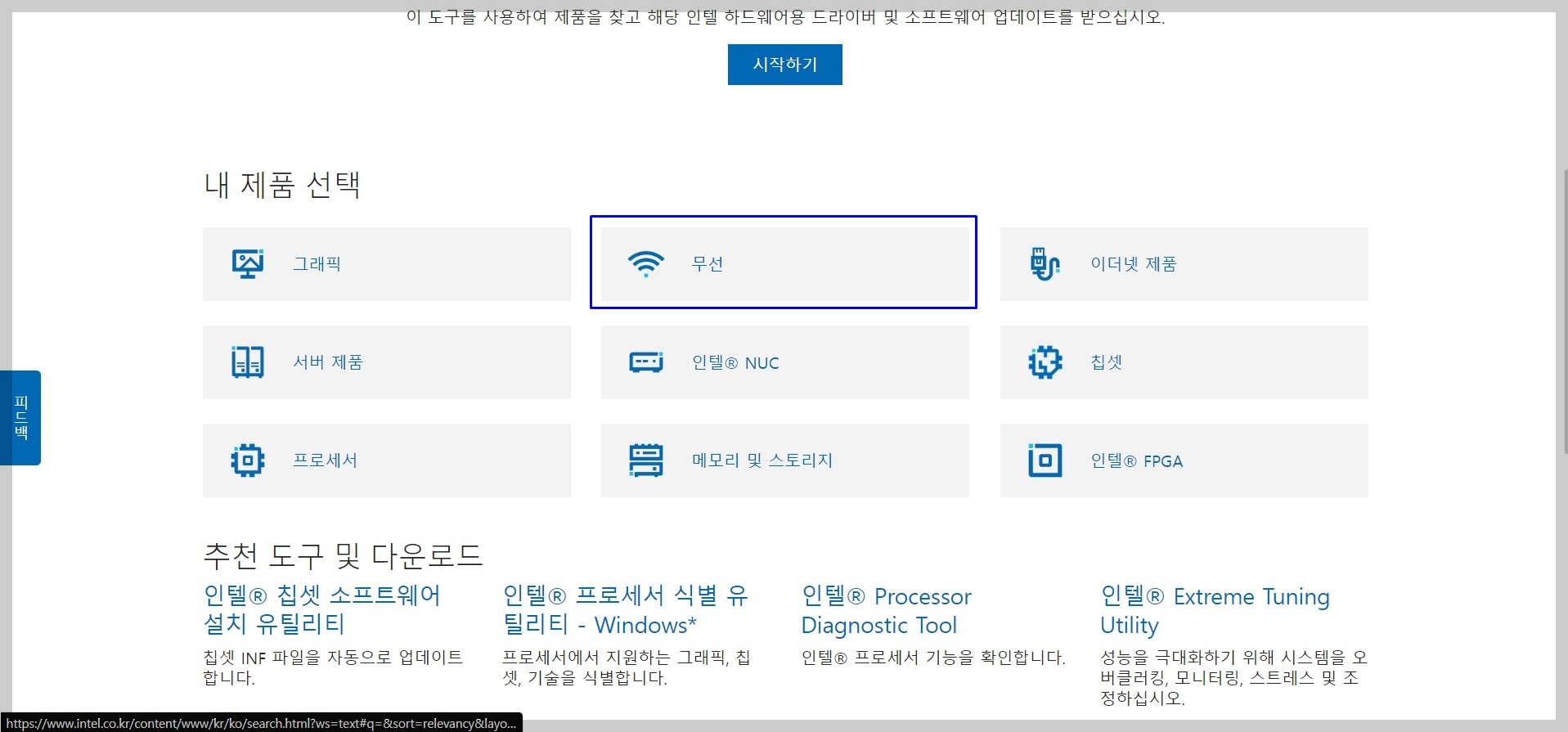Click the 추천 도구 및 다운로드 heading

click(343, 556)
